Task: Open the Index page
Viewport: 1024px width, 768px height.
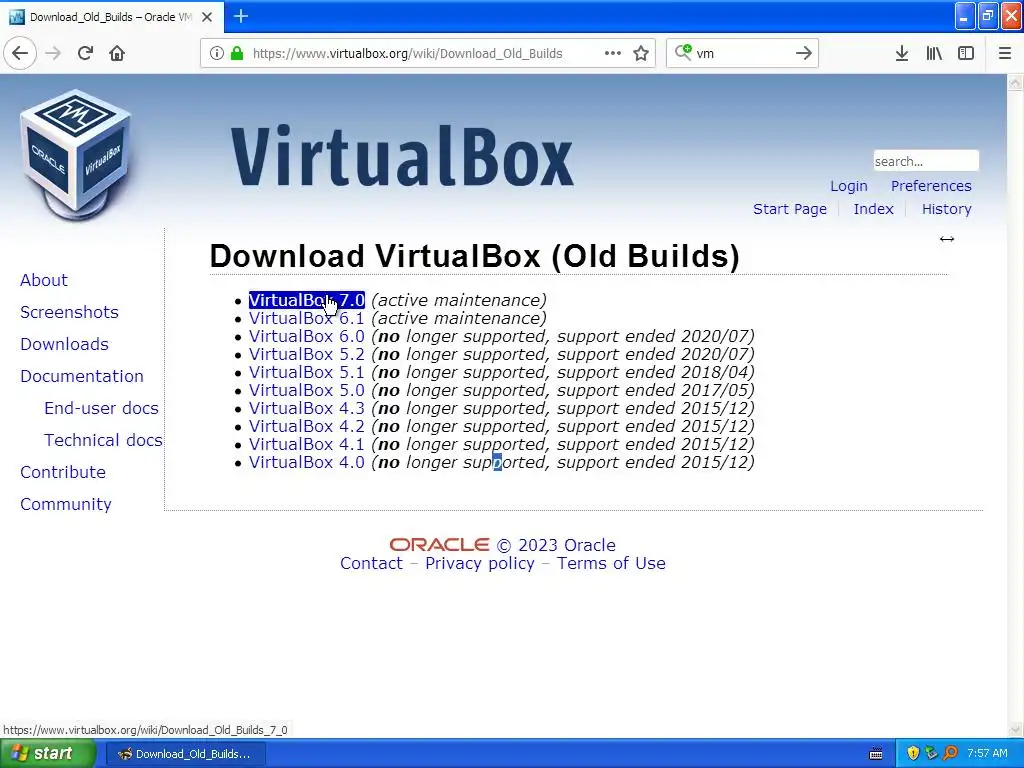Action: tap(873, 209)
